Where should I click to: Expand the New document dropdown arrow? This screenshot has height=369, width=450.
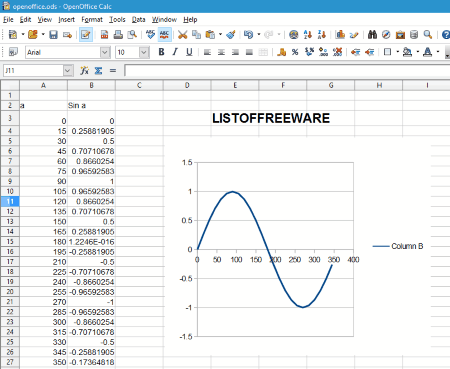23,34
